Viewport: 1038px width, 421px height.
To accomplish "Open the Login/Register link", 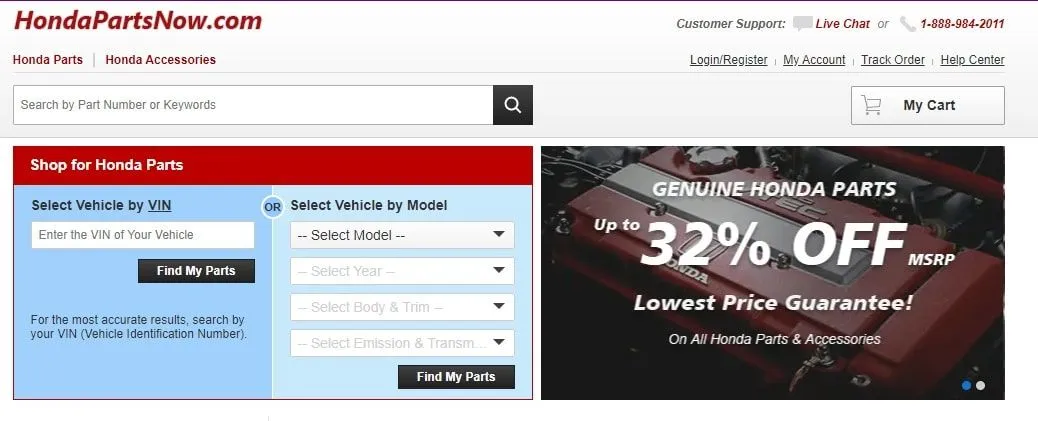I will (x=728, y=60).
